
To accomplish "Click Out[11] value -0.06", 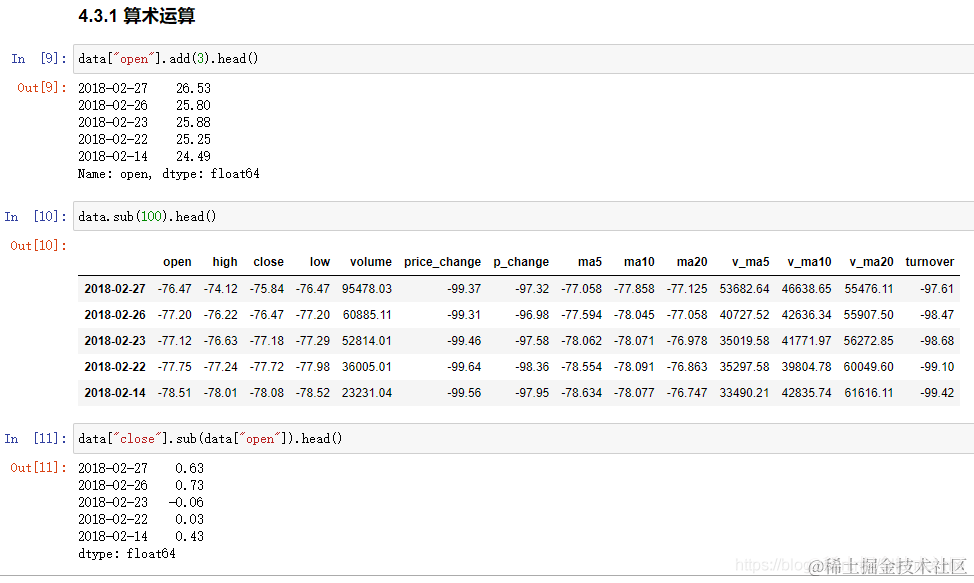I will (x=186, y=502).
